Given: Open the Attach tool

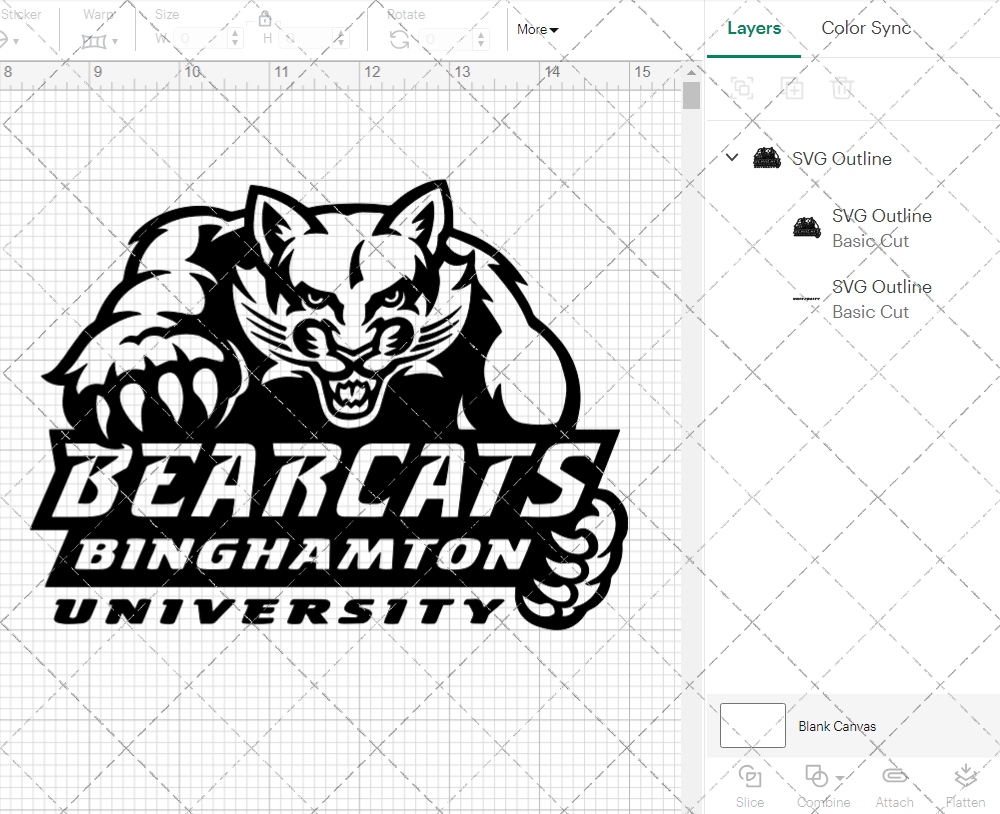Looking at the screenshot, I should tap(894, 787).
